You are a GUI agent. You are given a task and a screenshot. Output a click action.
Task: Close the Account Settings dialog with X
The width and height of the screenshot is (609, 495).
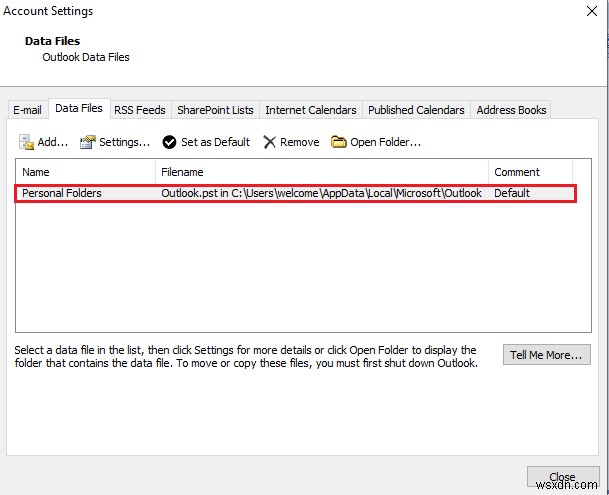click(x=592, y=11)
